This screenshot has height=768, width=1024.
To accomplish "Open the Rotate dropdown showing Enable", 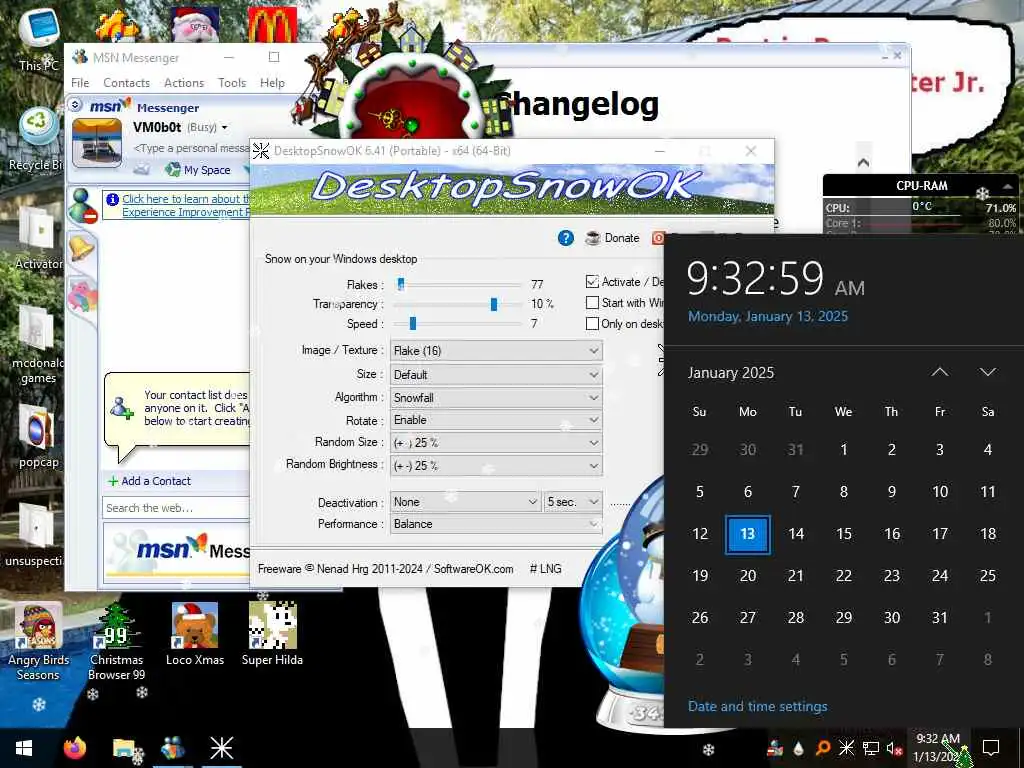I will point(496,420).
